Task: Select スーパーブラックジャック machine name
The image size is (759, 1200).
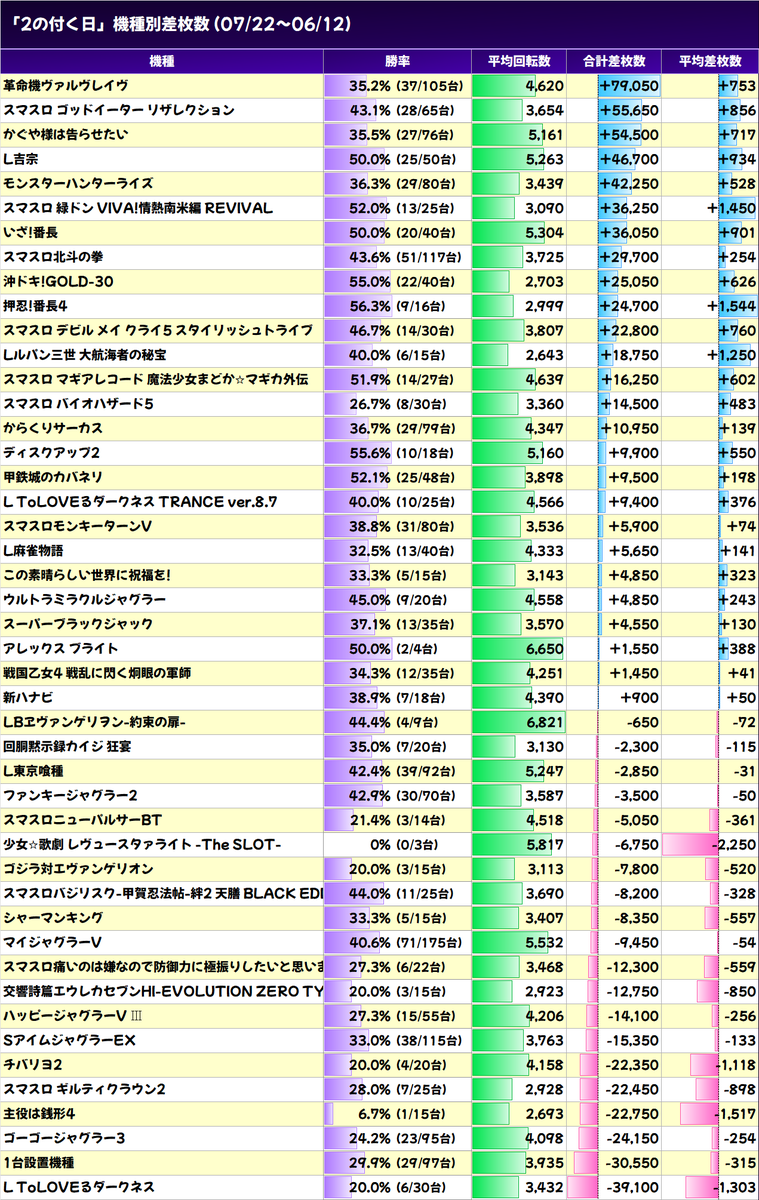Action: coord(78,625)
